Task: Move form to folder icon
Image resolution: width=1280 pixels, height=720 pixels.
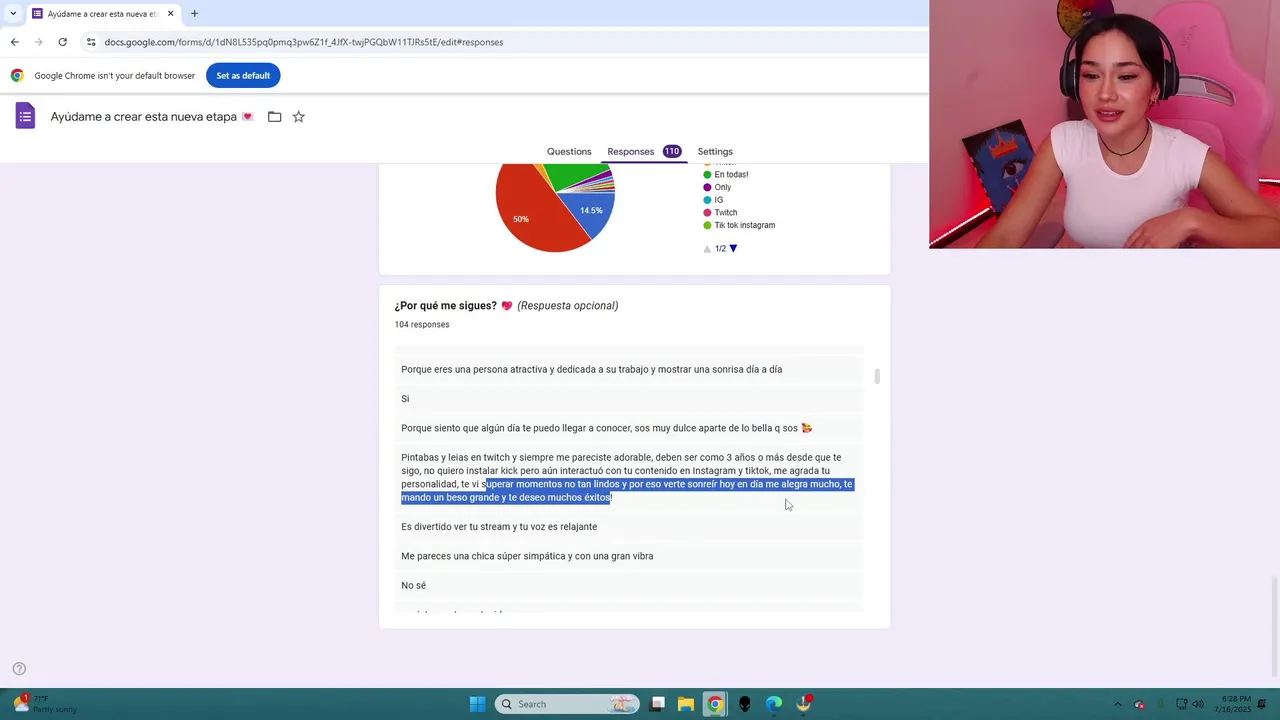Action: tap(274, 117)
